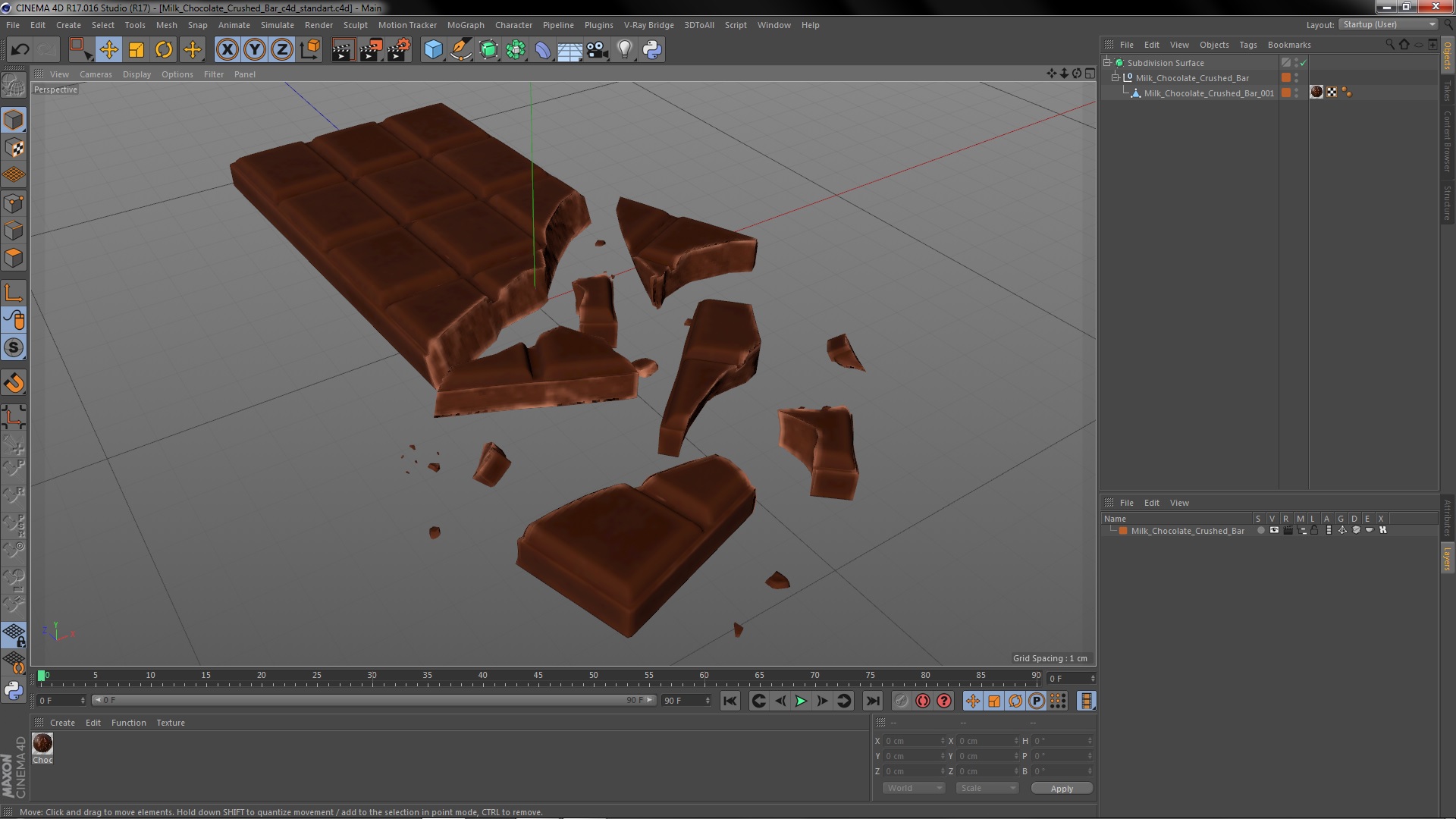Open the Simulate menu
The height and width of the screenshot is (819, 1456).
click(x=278, y=25)
